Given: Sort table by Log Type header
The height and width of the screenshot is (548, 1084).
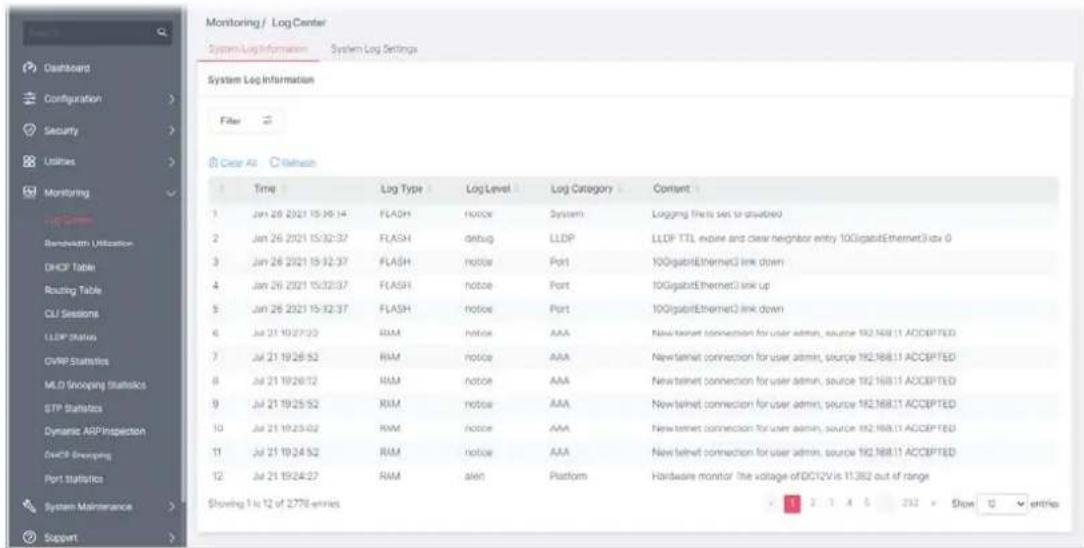Looking at the screenshot, I should (x=401, y=189).
